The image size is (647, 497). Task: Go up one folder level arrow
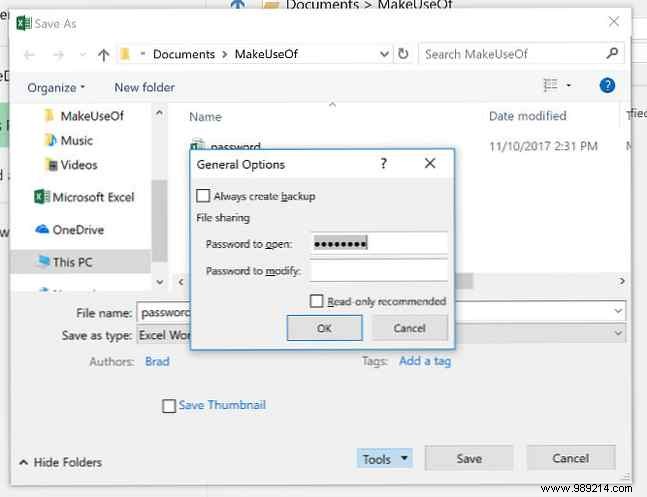point(104,54)
